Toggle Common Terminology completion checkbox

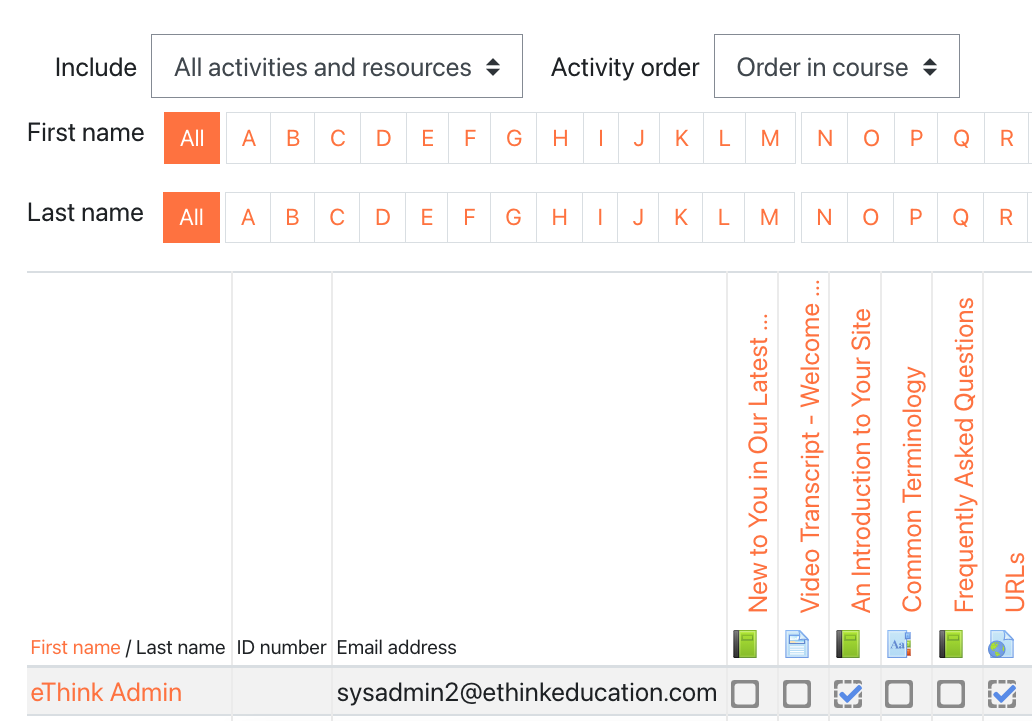(899, 693)
